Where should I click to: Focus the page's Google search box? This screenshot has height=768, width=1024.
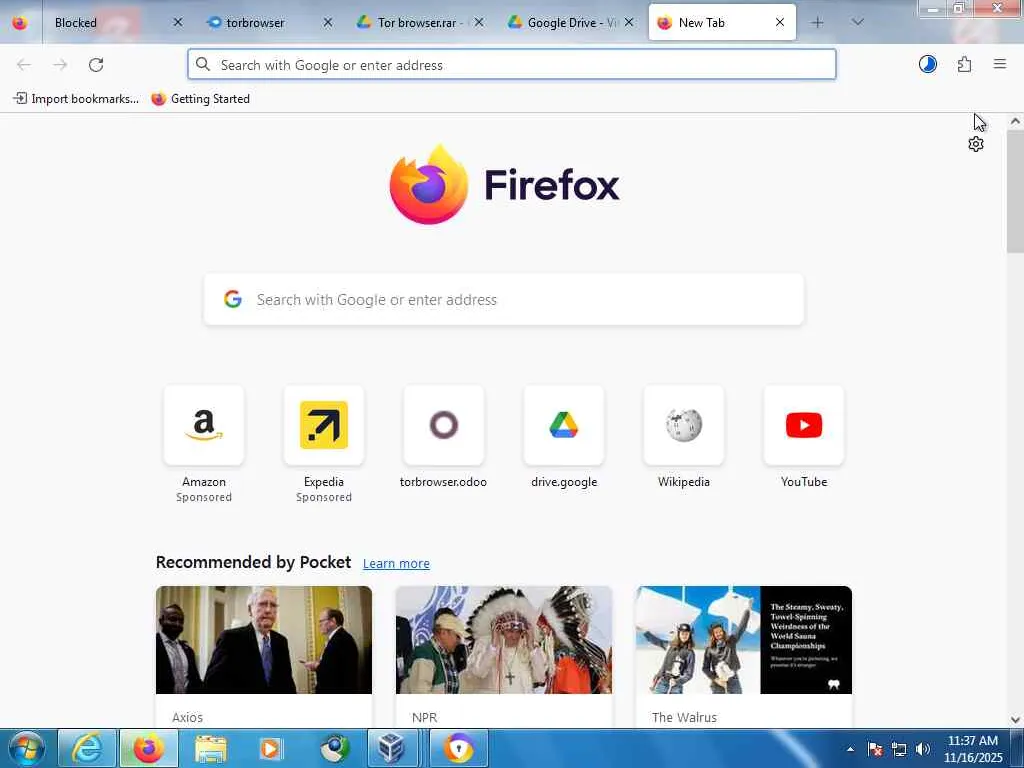tap(504, 300)
